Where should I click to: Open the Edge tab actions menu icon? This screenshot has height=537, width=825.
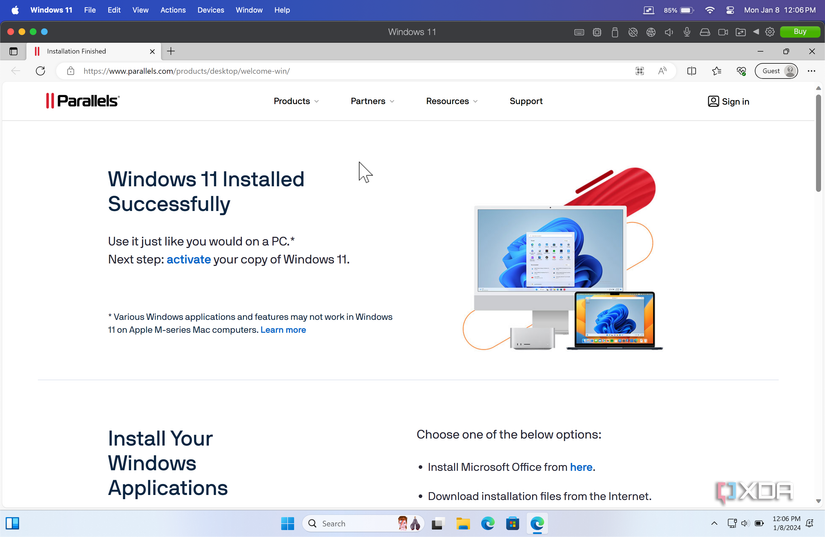(x=13, y=52)
